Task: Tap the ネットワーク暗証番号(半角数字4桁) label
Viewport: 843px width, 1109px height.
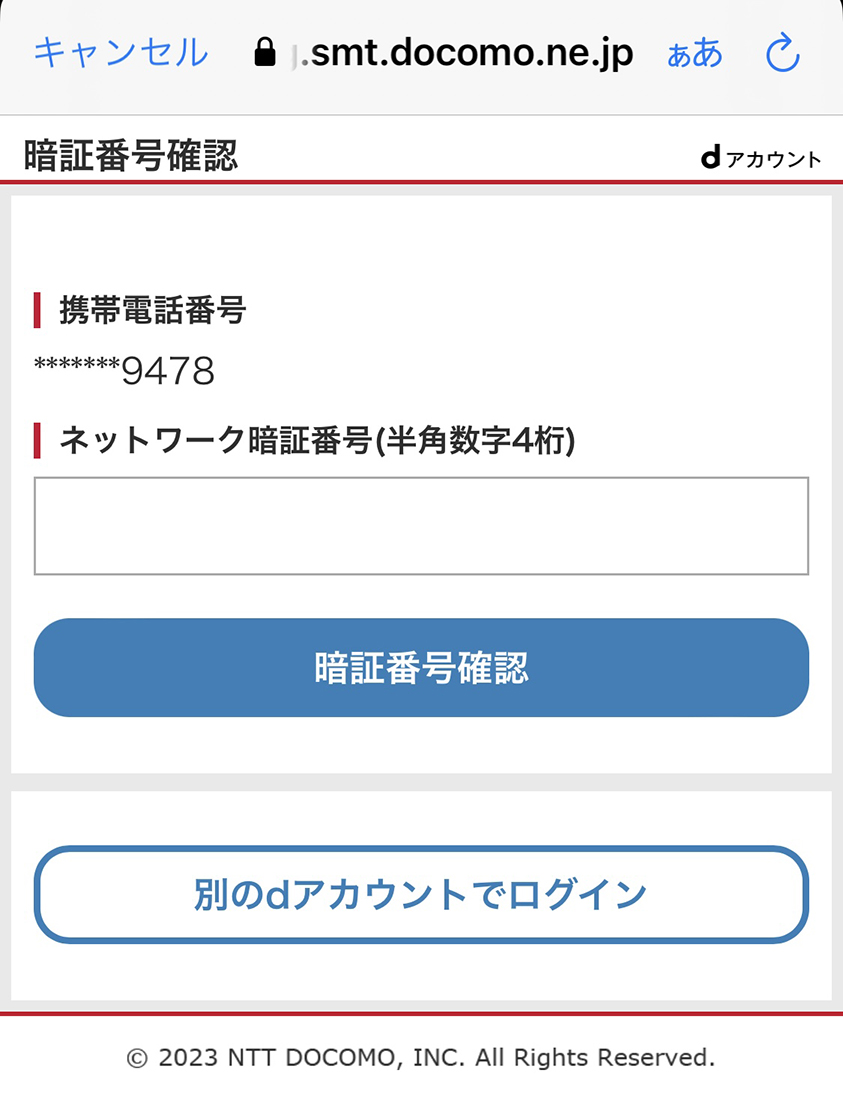Action: 318,441
